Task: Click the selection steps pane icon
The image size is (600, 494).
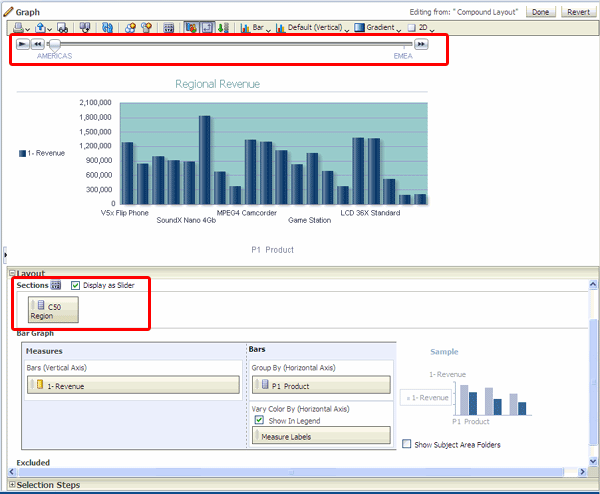Action: pyautogui.click(x=223, y=28)
